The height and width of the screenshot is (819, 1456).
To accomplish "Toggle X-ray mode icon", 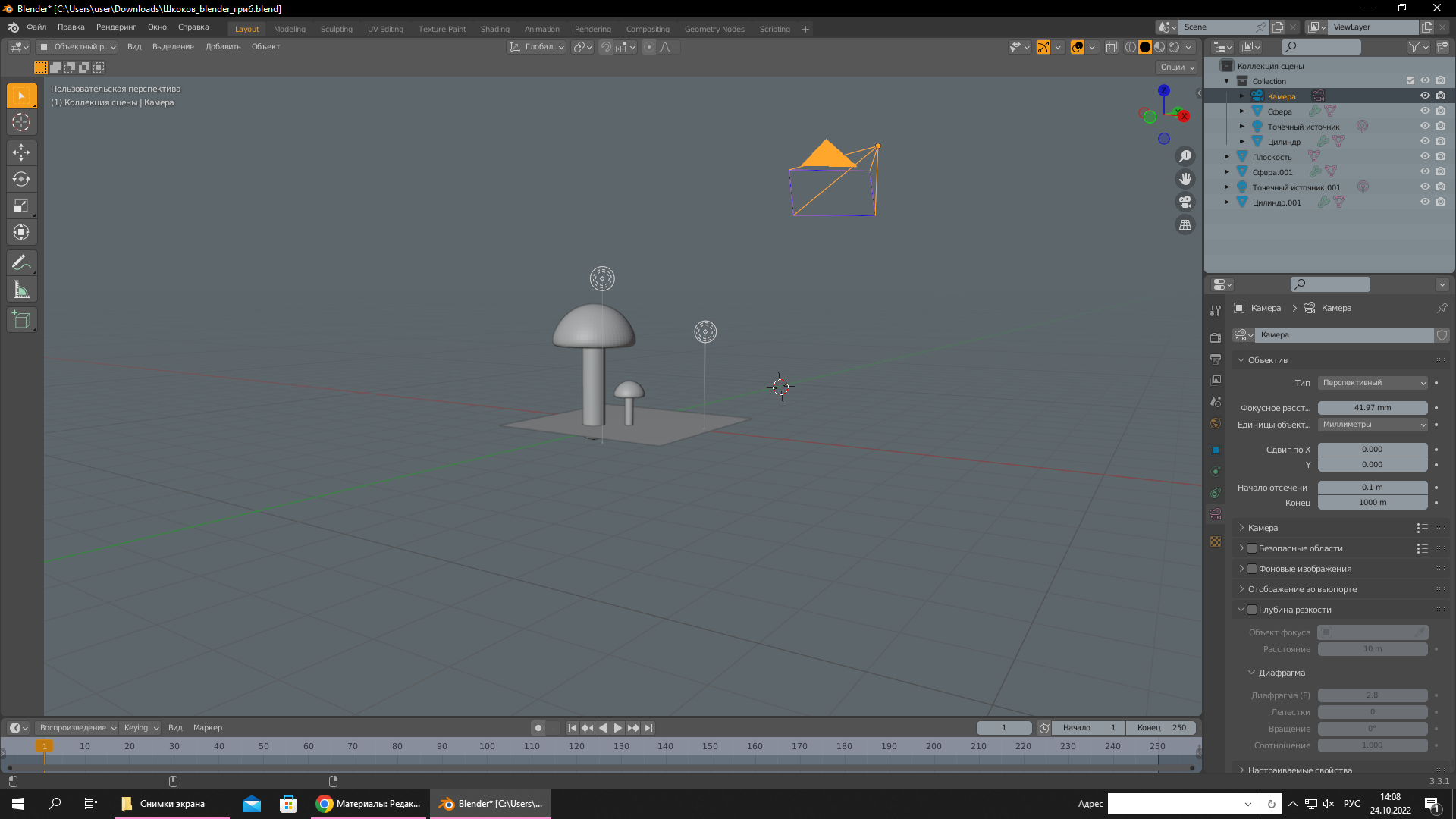I will point(1112,47).
